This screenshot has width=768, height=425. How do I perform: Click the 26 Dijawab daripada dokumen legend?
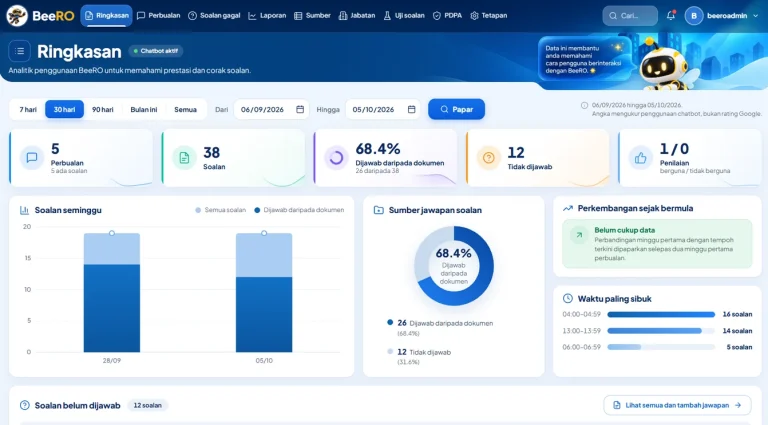tap(440, 328)
